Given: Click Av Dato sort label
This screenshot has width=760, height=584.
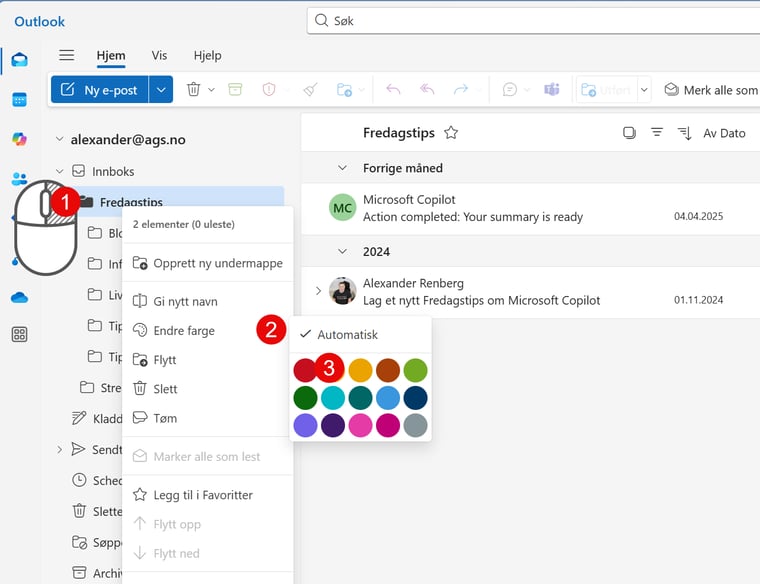Looking at the screenshot, I should [x=724, y=133].
